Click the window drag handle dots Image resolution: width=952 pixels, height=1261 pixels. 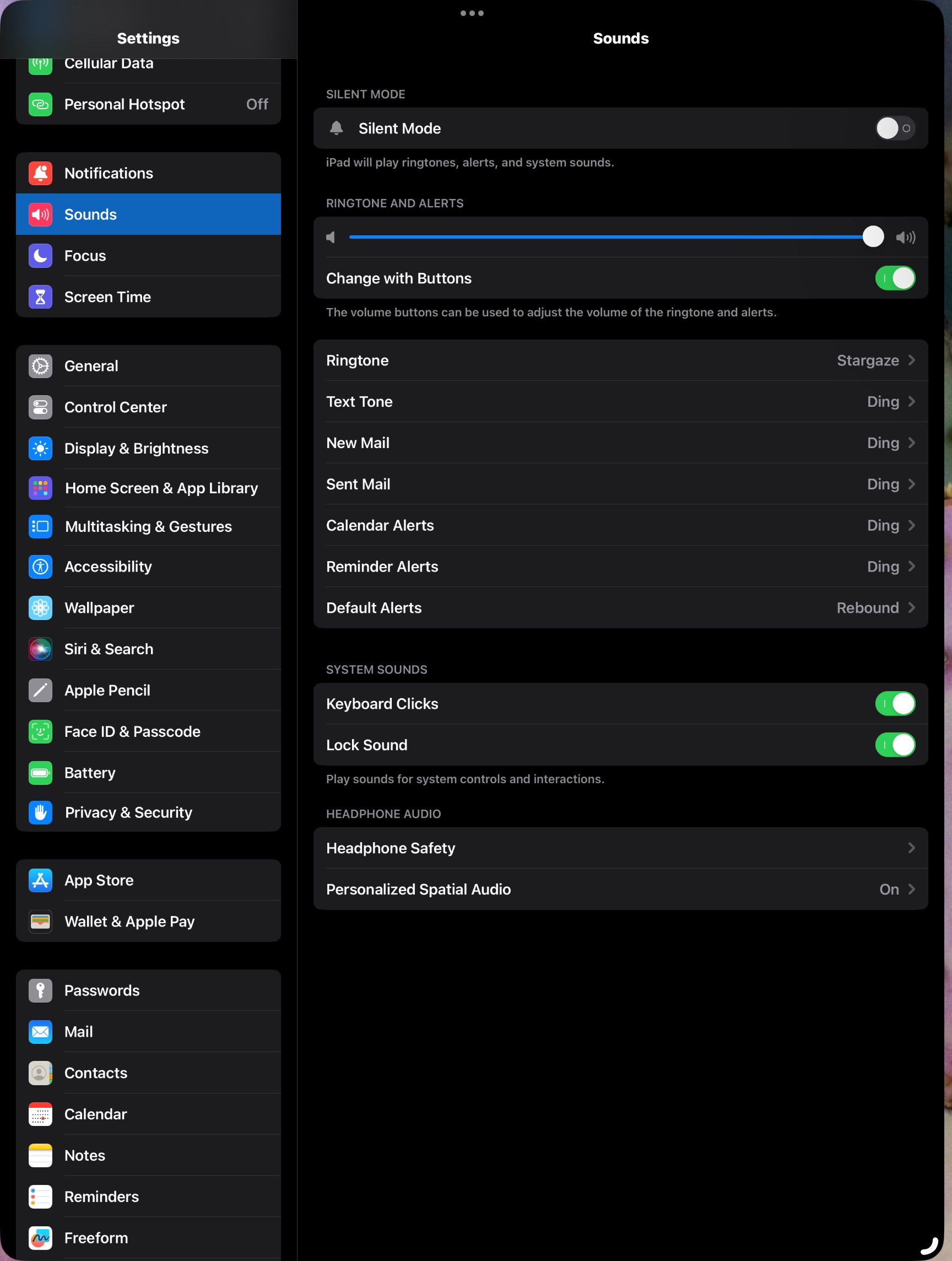(472, 13)
